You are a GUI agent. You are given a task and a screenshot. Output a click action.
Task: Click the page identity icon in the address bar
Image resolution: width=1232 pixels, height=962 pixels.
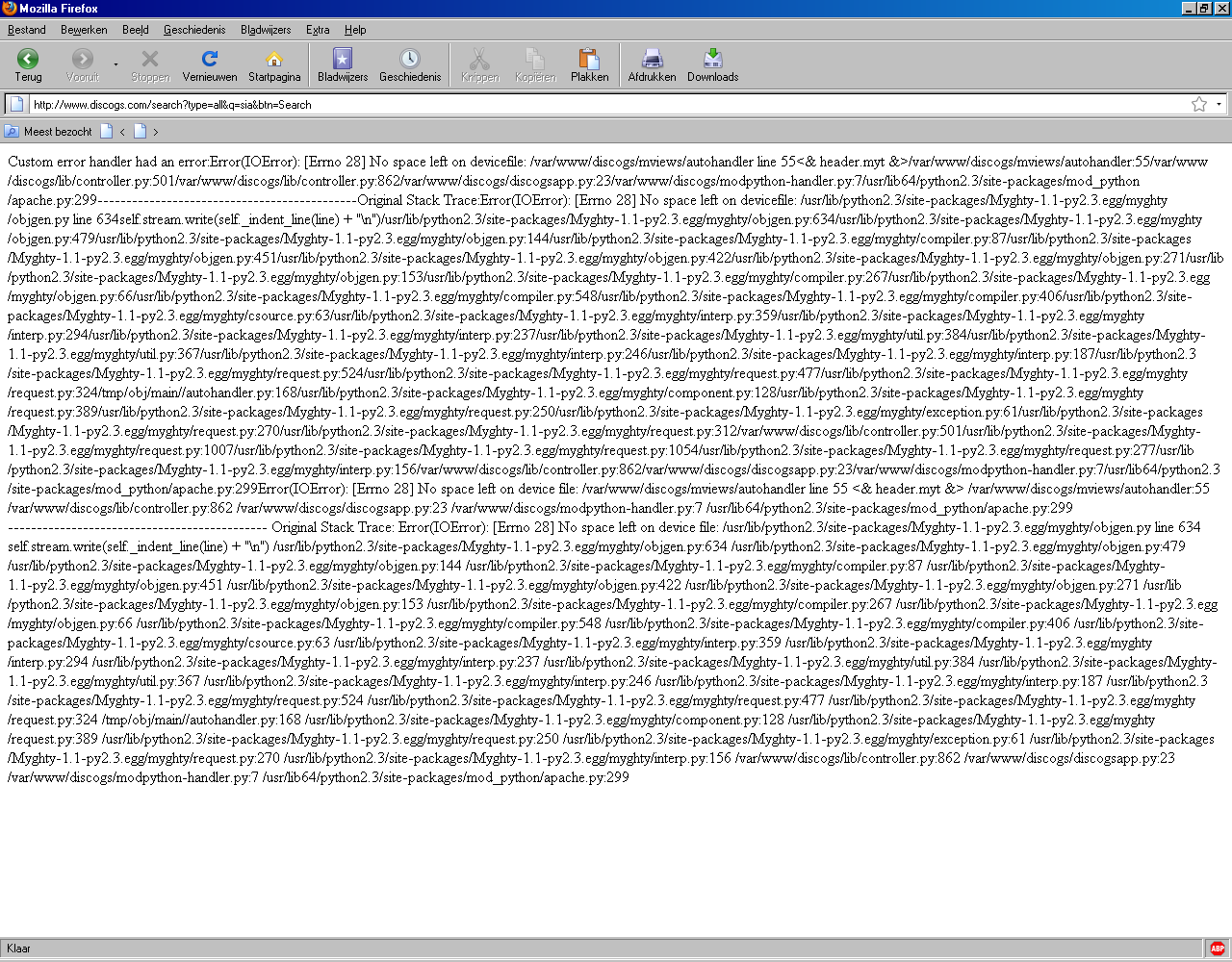(x=18, y=104)
